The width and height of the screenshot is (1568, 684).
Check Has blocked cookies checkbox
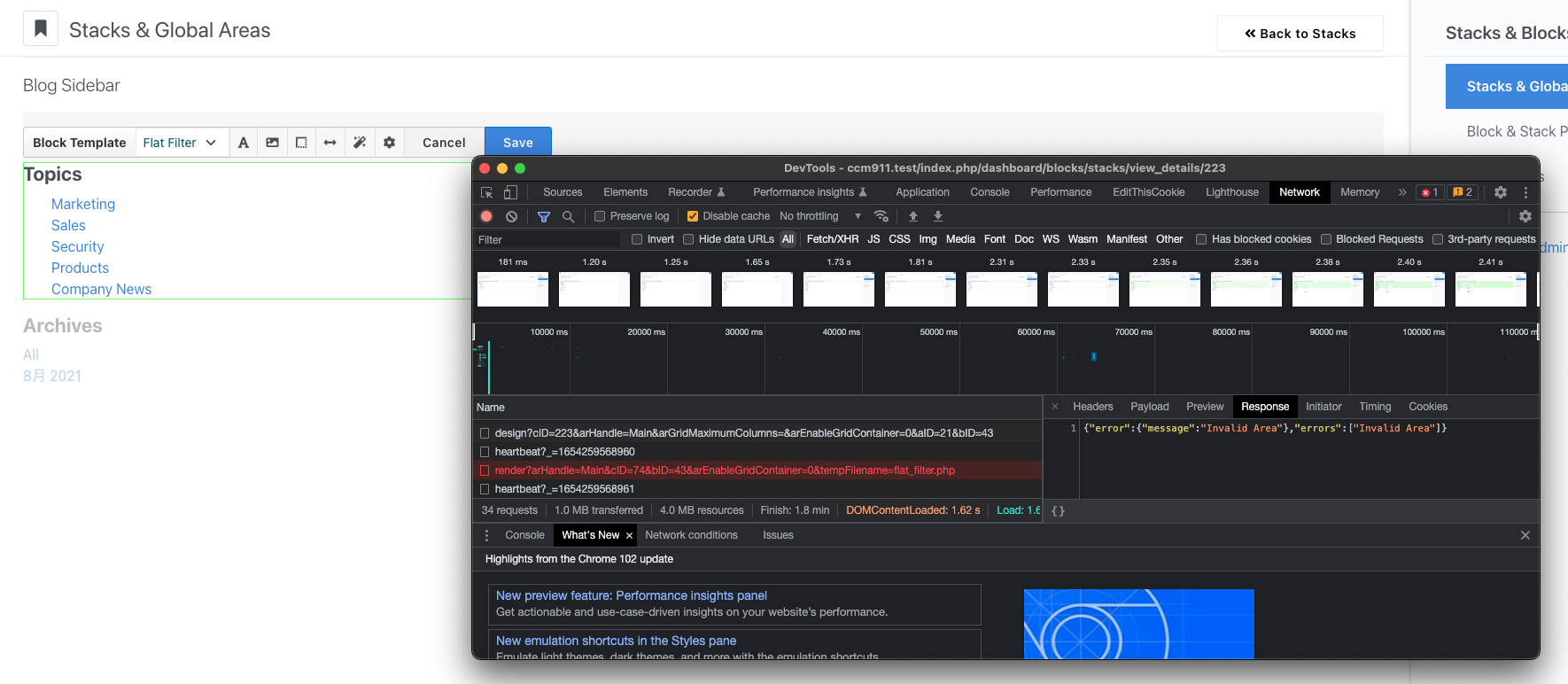(1201, 239)
